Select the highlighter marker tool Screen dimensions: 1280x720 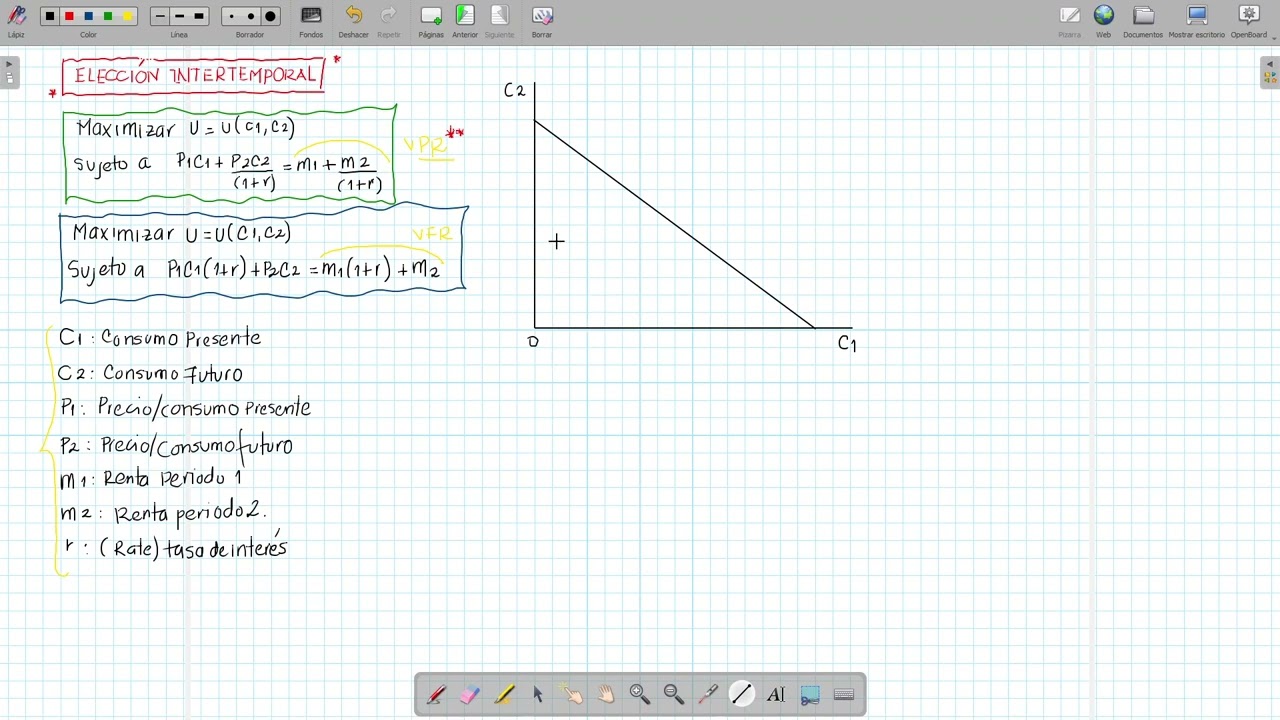pos(504,694)
